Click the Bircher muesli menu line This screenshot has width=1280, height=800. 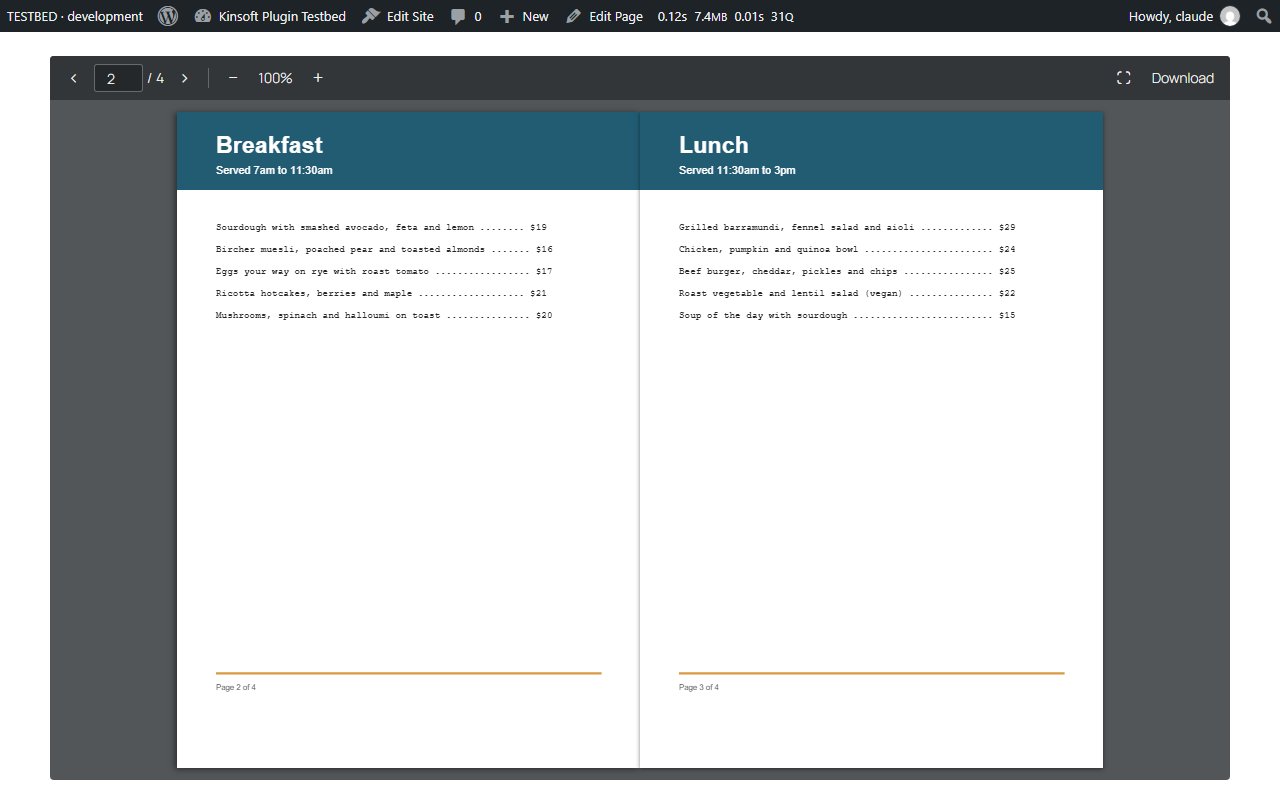(384, 250)
